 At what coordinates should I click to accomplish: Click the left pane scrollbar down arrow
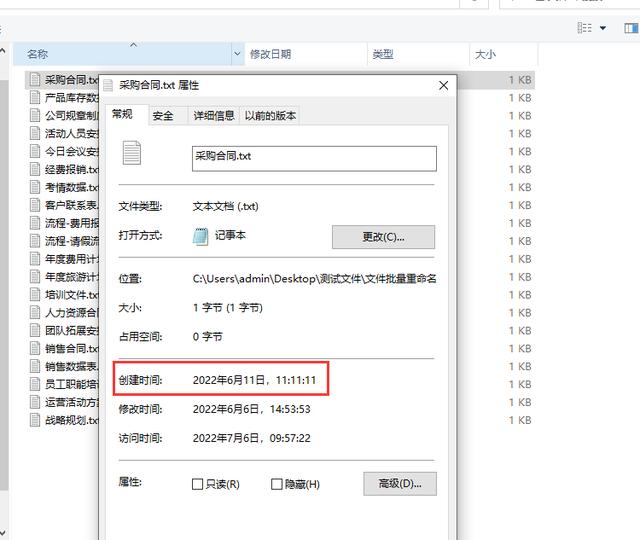3,533
